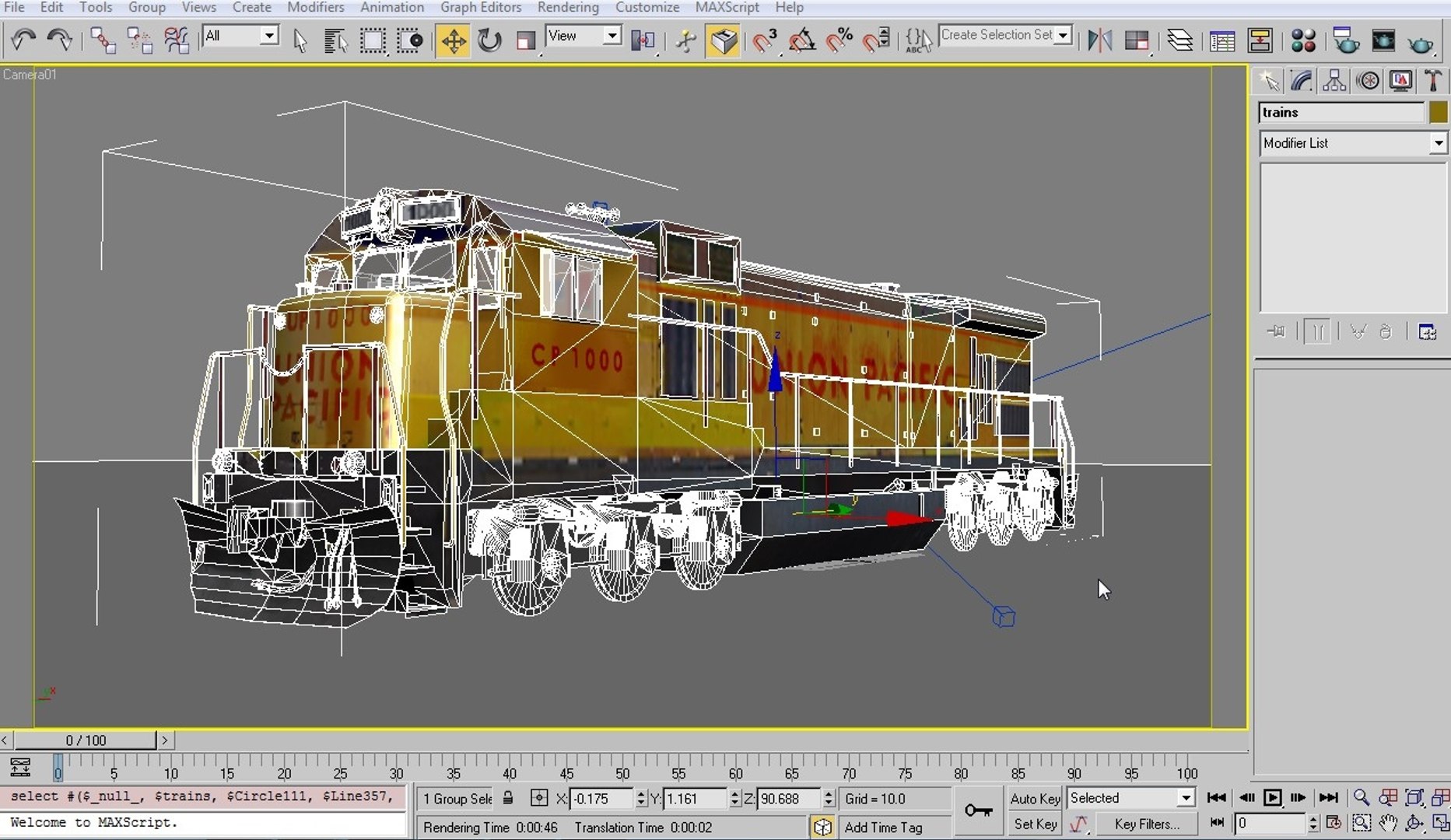Viewport: 1451px width, 840px height.
Task: Click the trains object name field
Action: tap(1341, 113)
